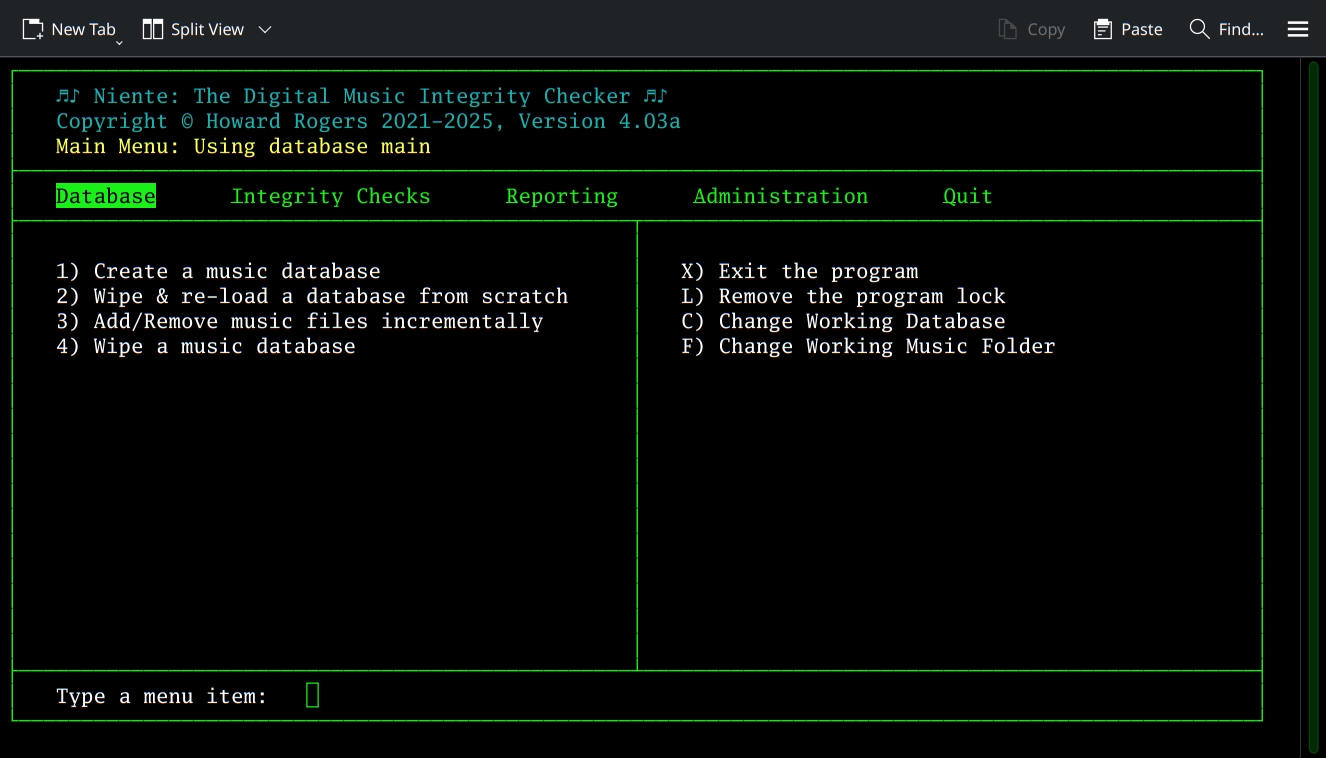
Task: Select option 1 Create a music database
Action: pos(218,270)
